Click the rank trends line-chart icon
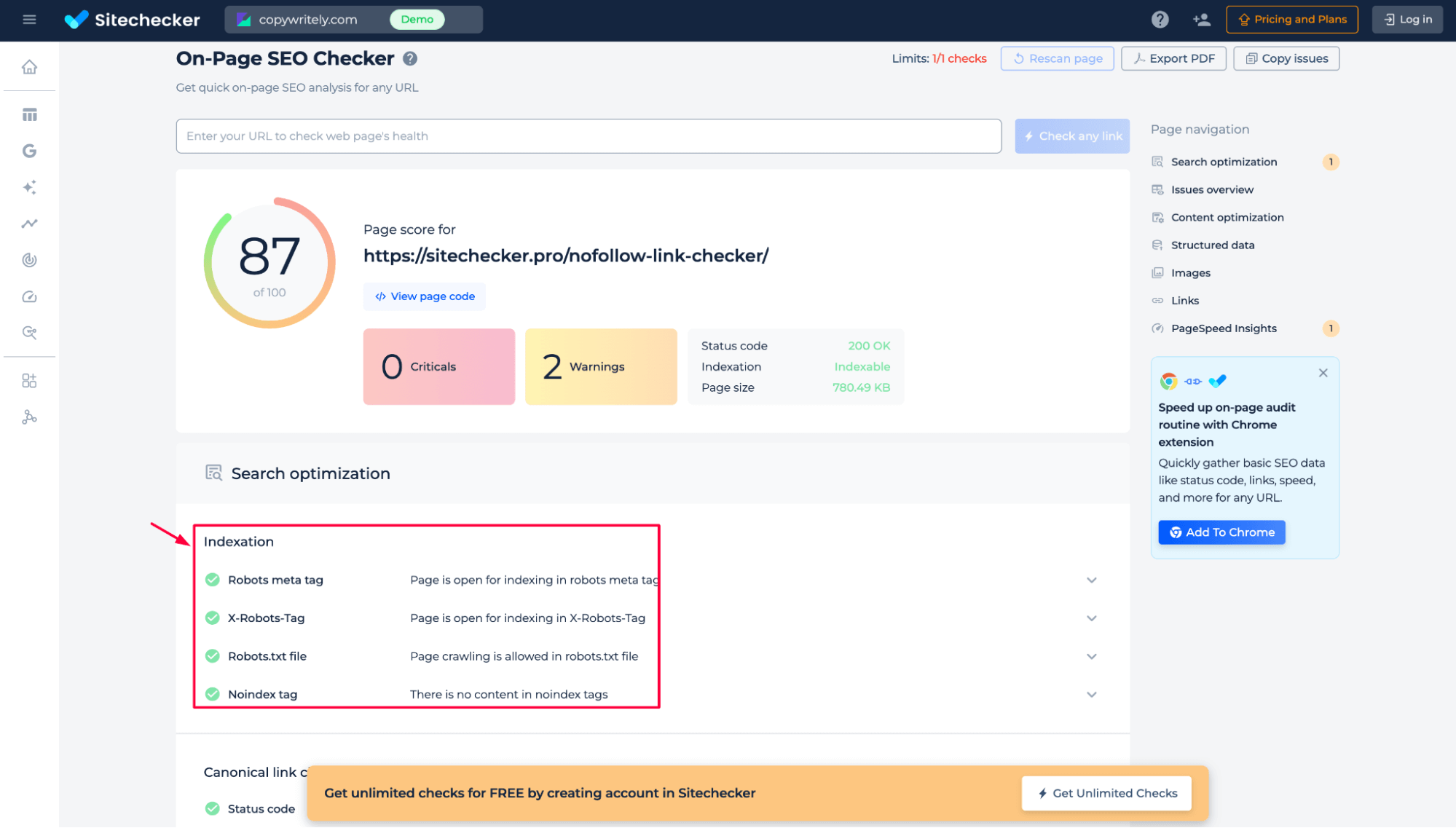The image size is (1456, 828). pos(29,224)
